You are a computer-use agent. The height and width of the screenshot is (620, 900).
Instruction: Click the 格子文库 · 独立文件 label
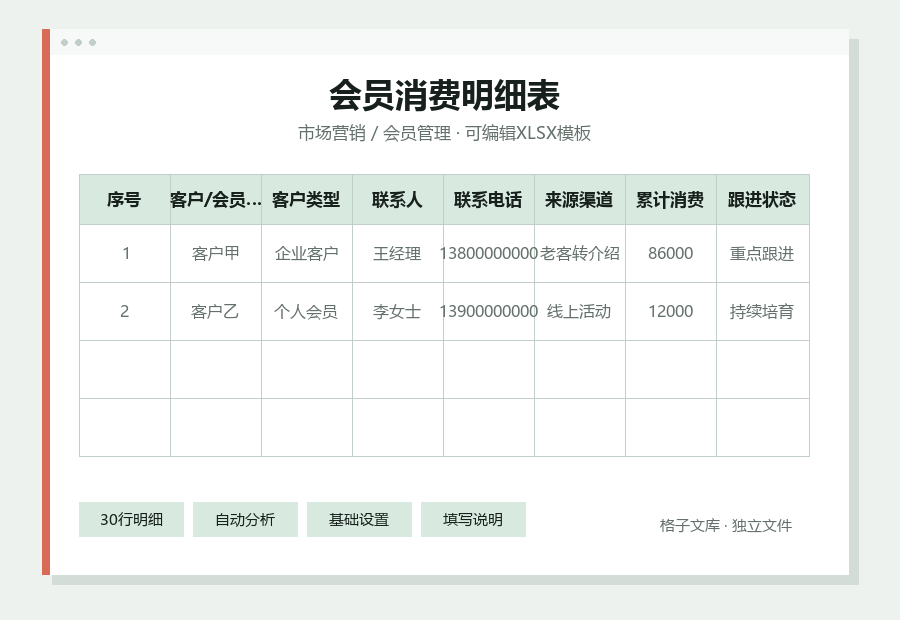[726, 525]
